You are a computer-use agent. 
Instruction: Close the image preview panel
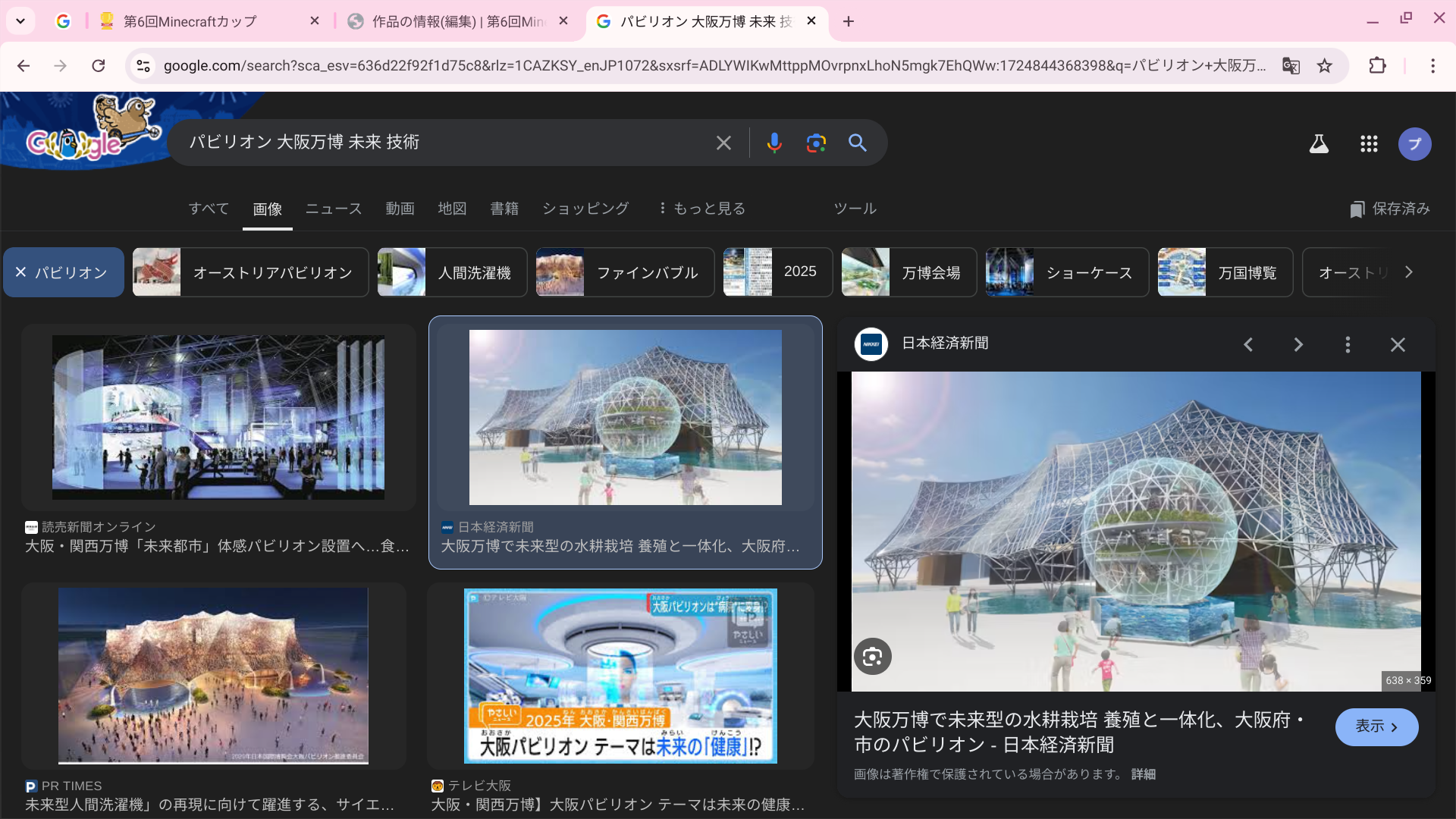click(x=1398, y=345)
